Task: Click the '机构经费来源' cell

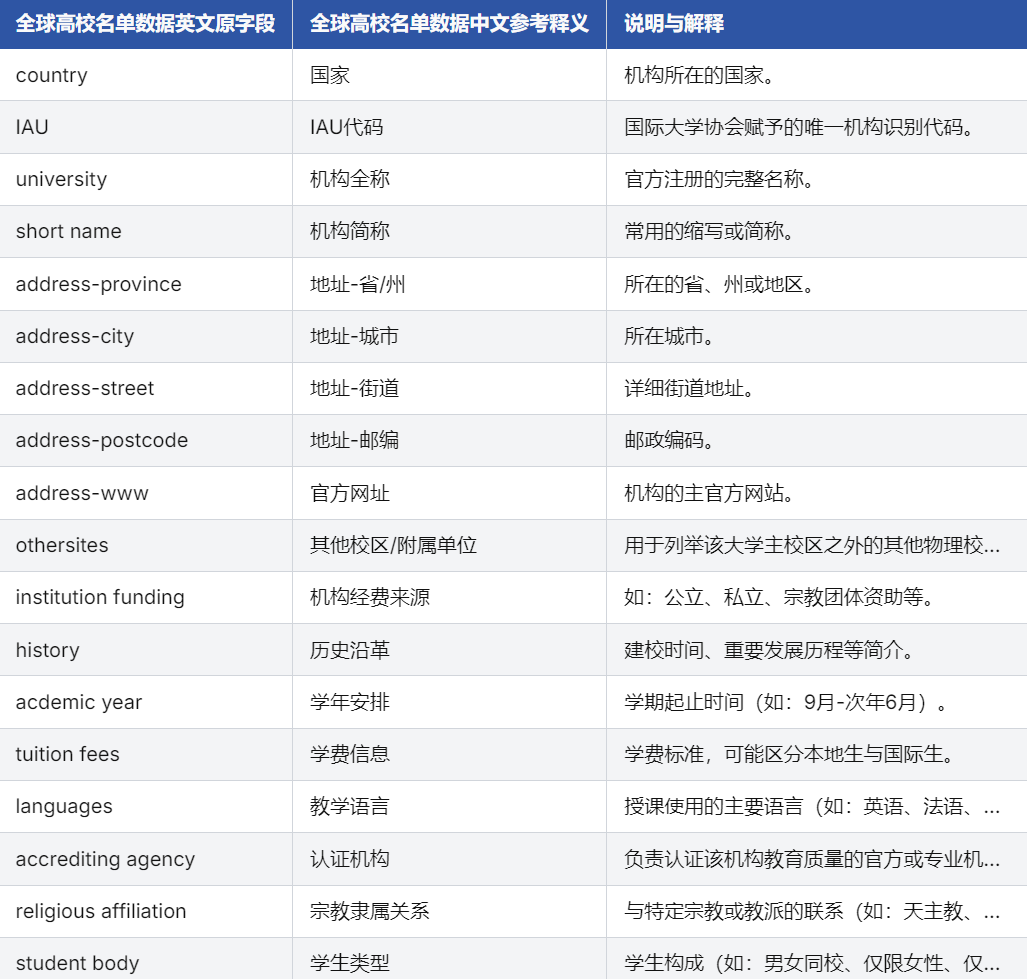Action: (x=449, y=597)
